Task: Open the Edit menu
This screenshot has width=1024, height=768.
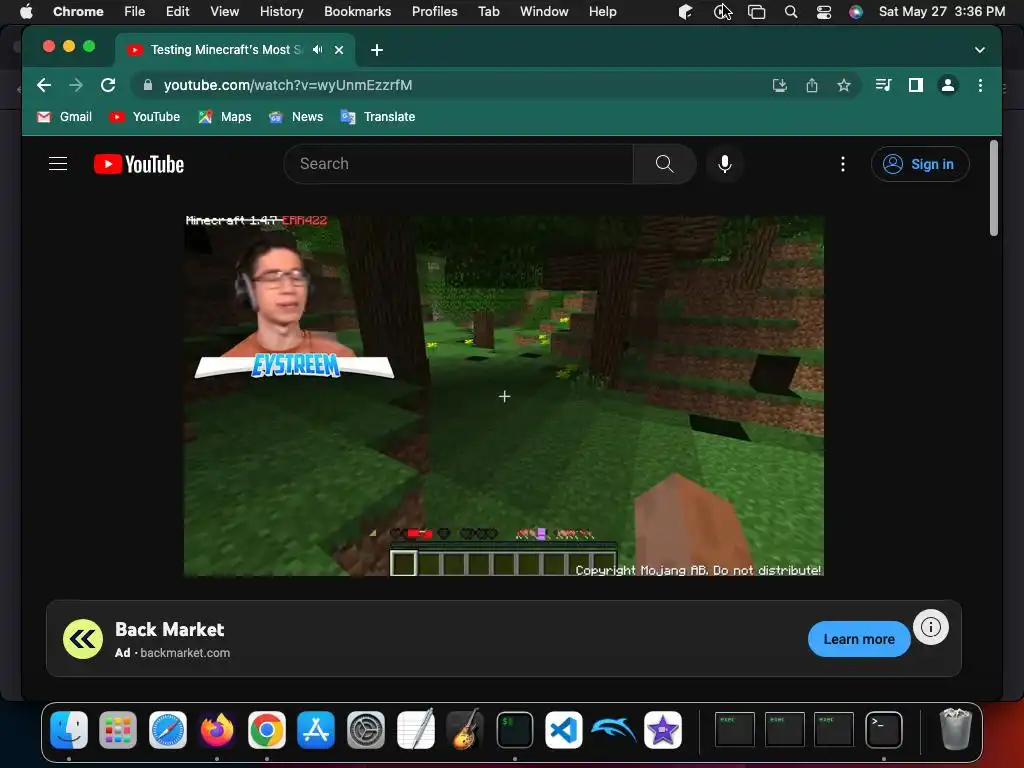Action: pos(177,11)
